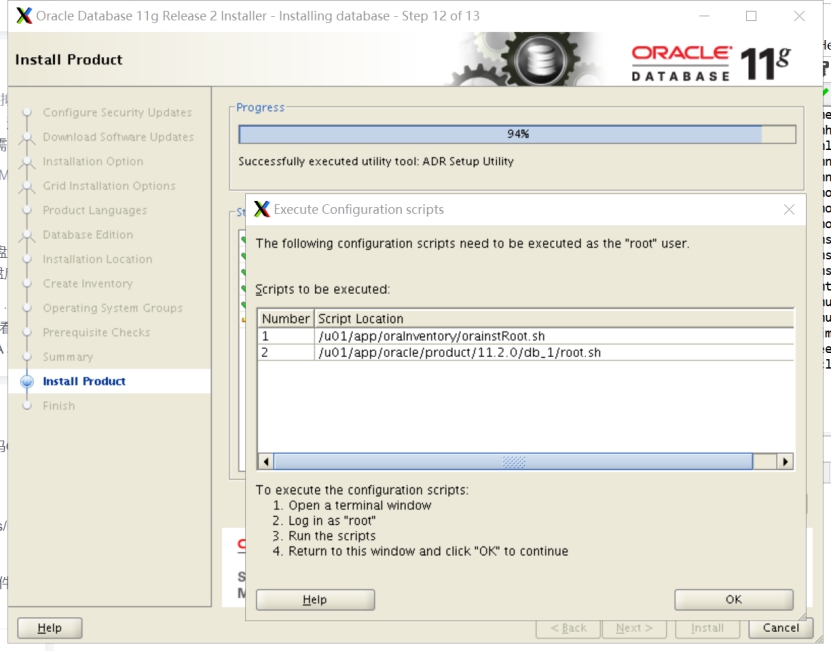Viewport: 832px width, 652px height.
Task: Click the Number column header
Action: tap(286, 319)
